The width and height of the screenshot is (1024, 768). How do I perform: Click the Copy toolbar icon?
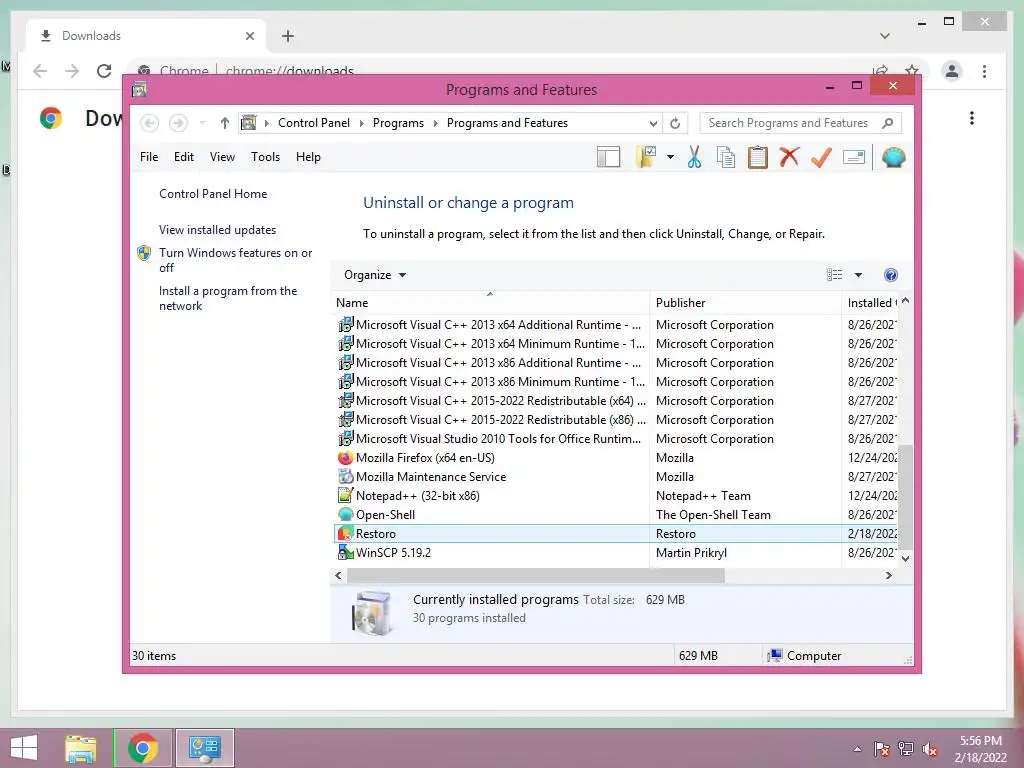click(726, 157)
